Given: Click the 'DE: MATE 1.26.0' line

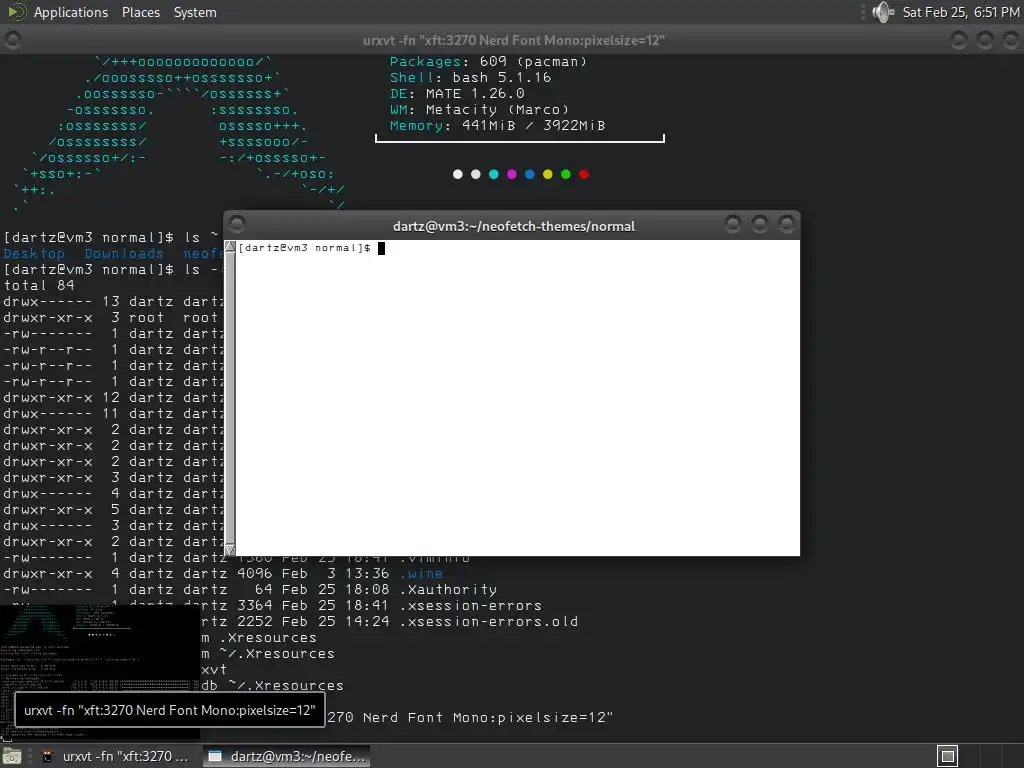Looking at the screenshot, I should tap(457, 93).
